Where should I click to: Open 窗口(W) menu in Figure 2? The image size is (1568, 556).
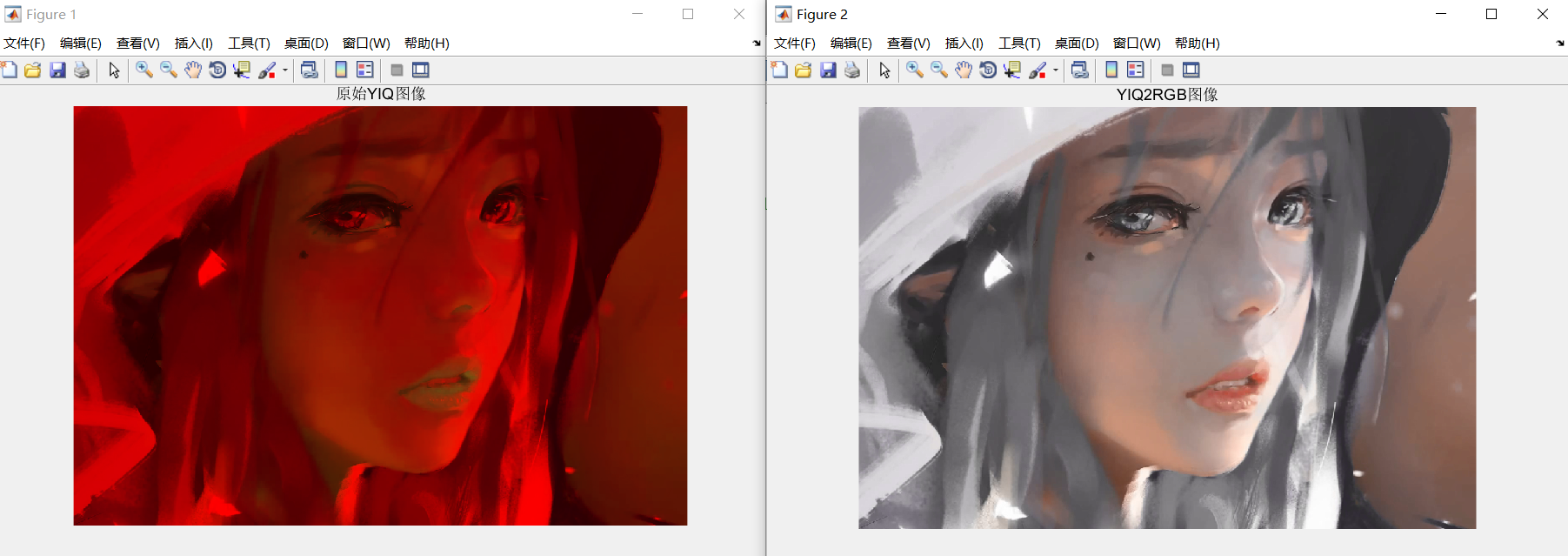pyautogui.click(x=1137, y=44)
